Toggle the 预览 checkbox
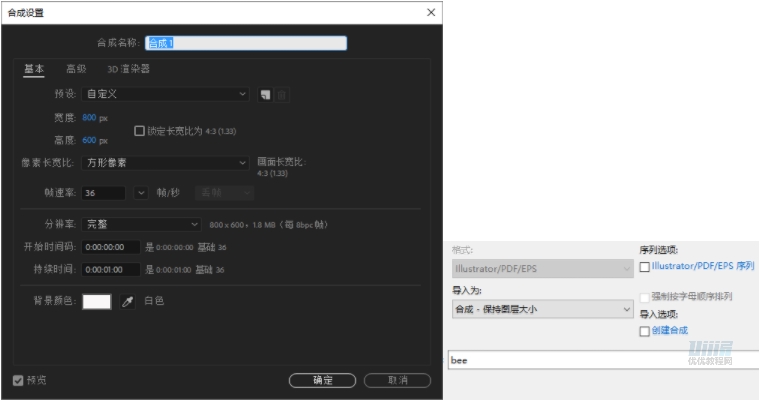The width and height of the screenshot is (760, 401). (x=18, y=381)
